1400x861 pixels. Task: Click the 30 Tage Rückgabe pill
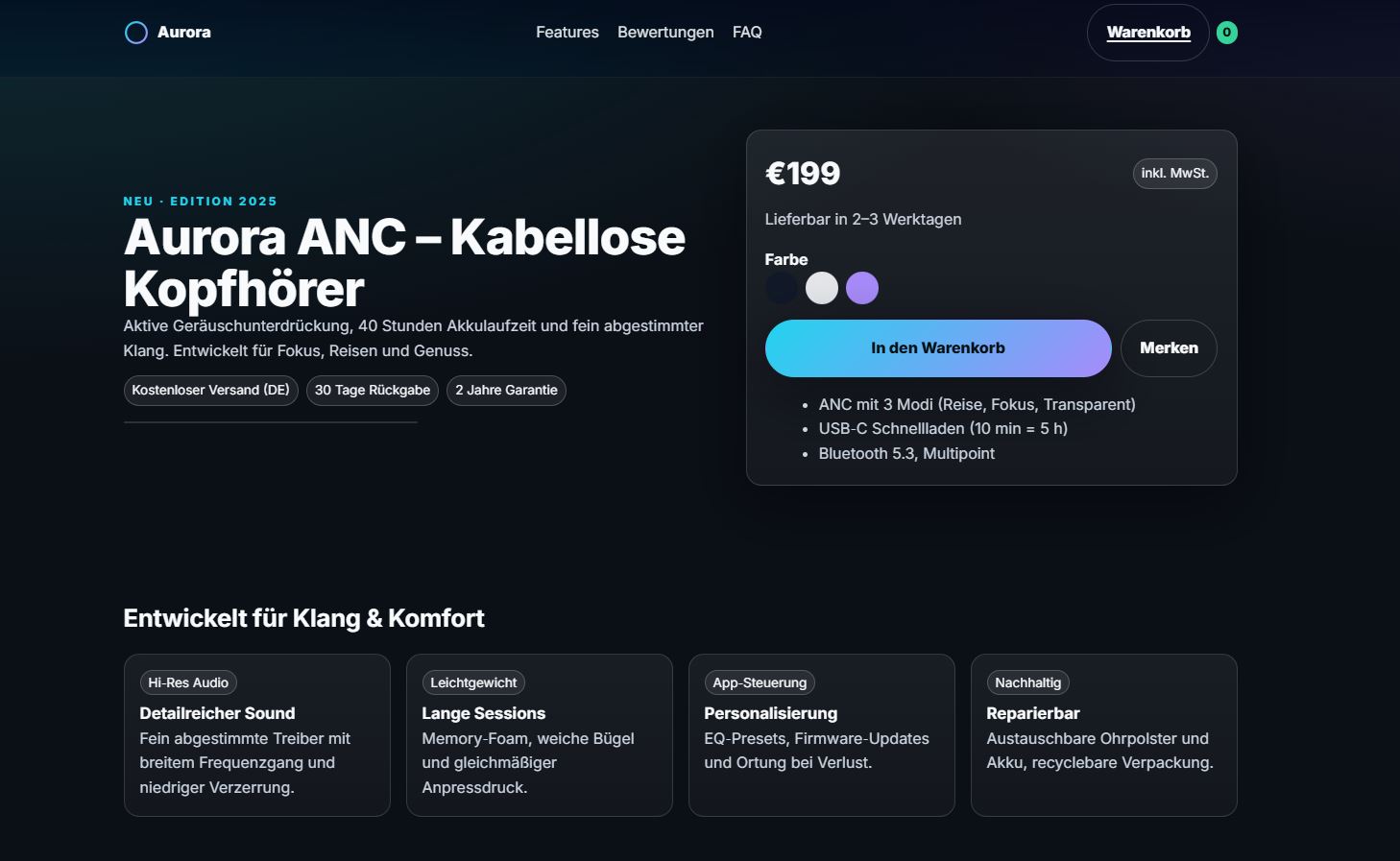pyautogui.click(x=373, y=391)
